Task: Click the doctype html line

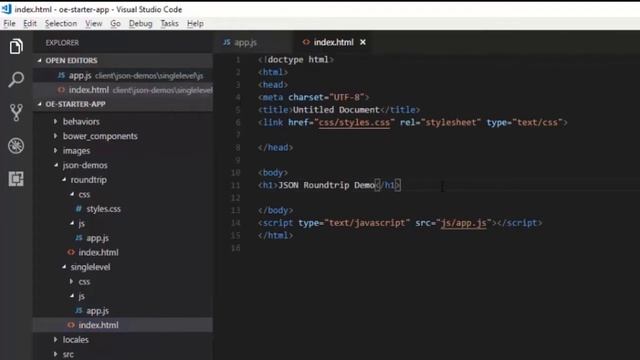Action: tap(296, 60)
